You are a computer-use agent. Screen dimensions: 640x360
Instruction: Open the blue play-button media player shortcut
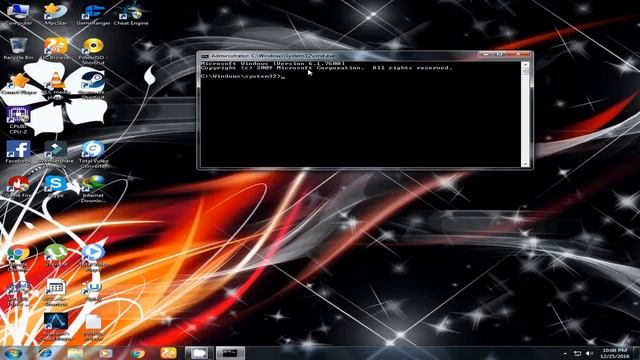(x=93, y=258)
